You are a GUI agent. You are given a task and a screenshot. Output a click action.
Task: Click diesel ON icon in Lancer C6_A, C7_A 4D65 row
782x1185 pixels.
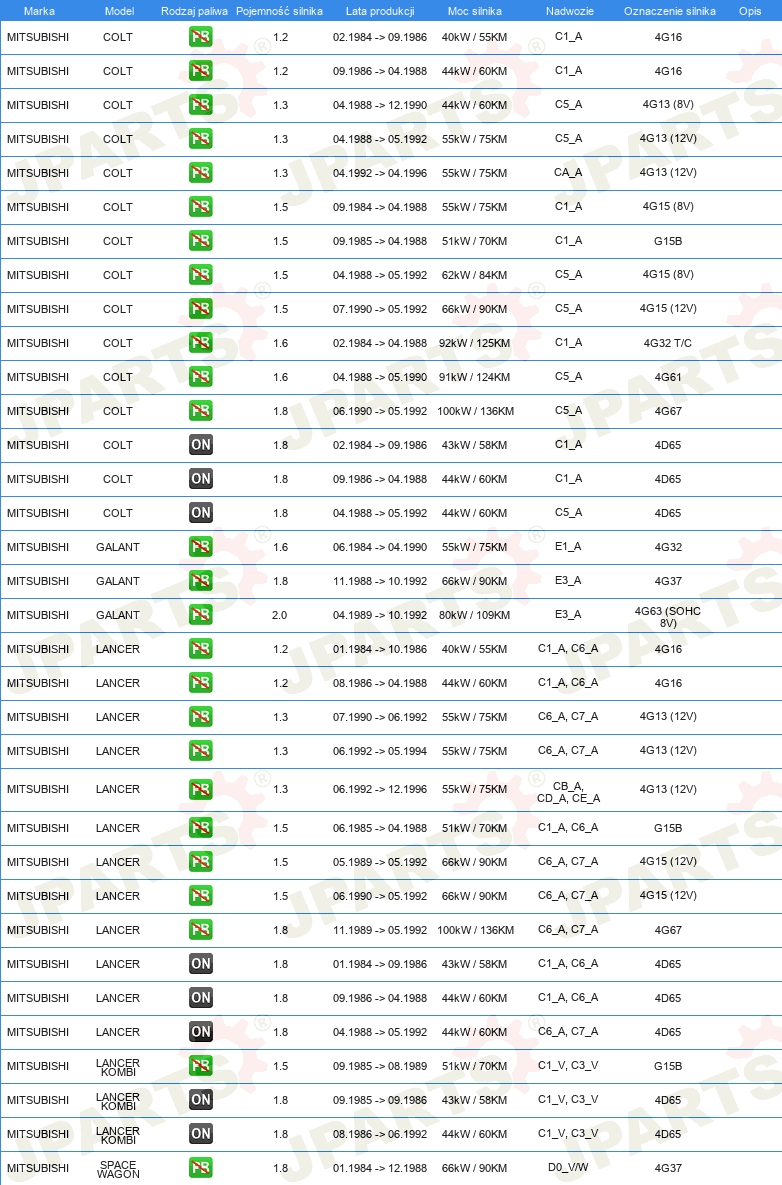200,1032
